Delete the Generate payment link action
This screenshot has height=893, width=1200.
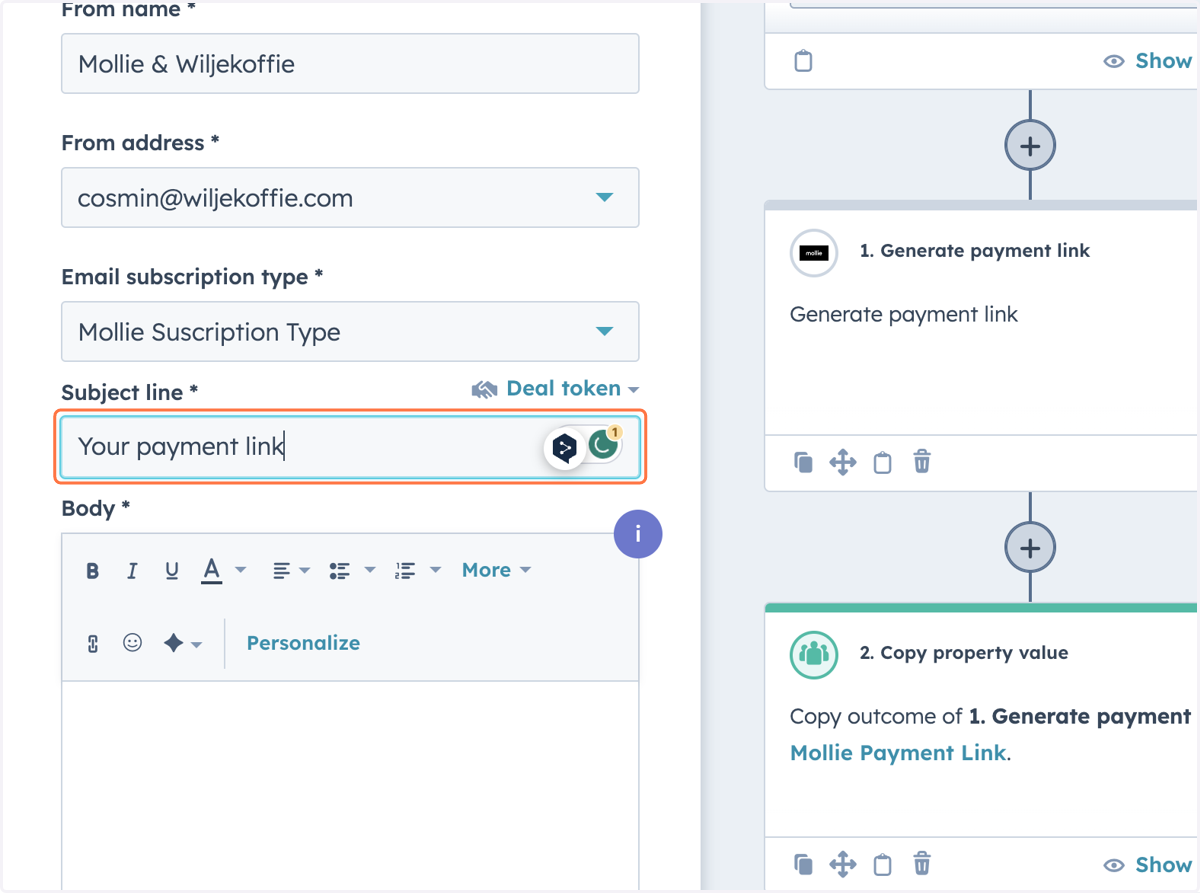pos(922,462)
